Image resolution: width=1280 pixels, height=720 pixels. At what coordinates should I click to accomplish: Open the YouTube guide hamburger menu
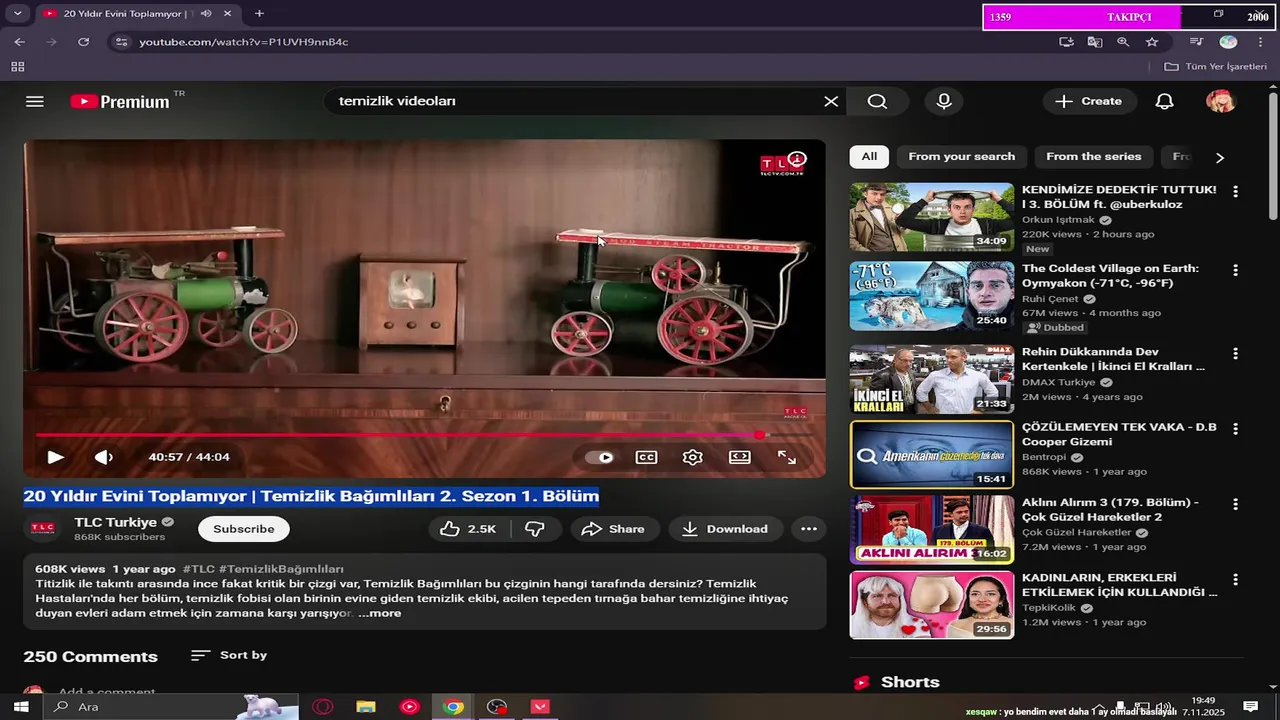(35, 101)
